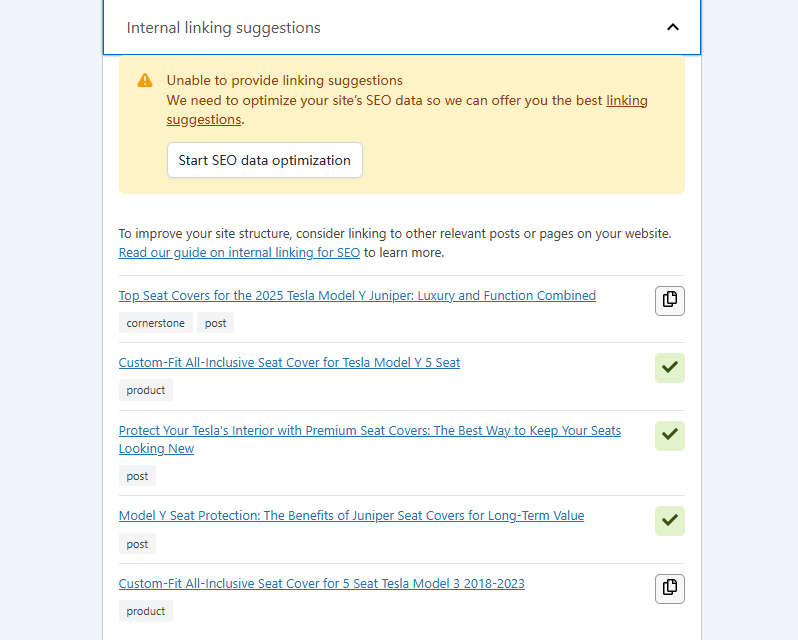The image size is (798, 640).
Task: Click product tag under Tesla Model 3 link
Action: coord(146,611)
